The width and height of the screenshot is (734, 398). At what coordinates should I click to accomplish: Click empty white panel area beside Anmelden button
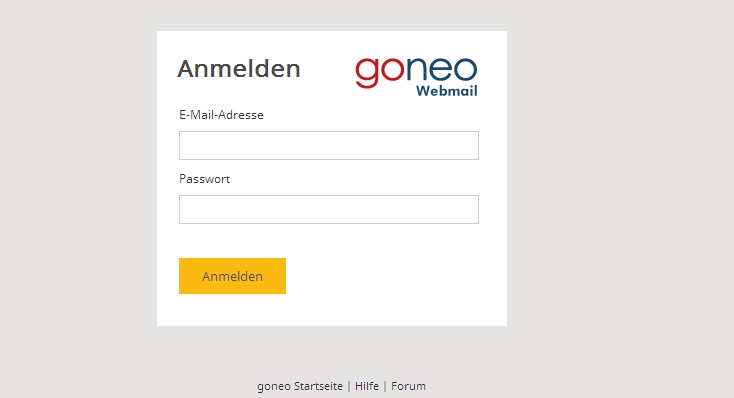click(x=393, y=276)
